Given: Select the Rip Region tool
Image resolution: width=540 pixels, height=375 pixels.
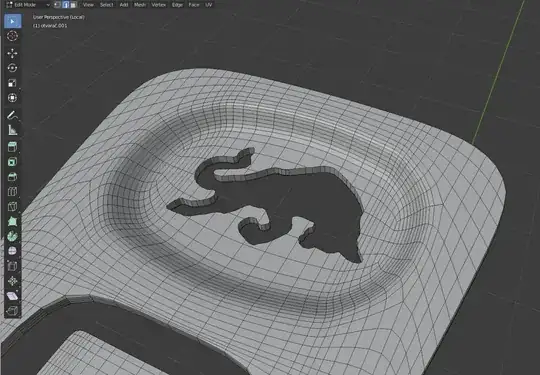Looking at the screenshot, I should click(12, 311).
